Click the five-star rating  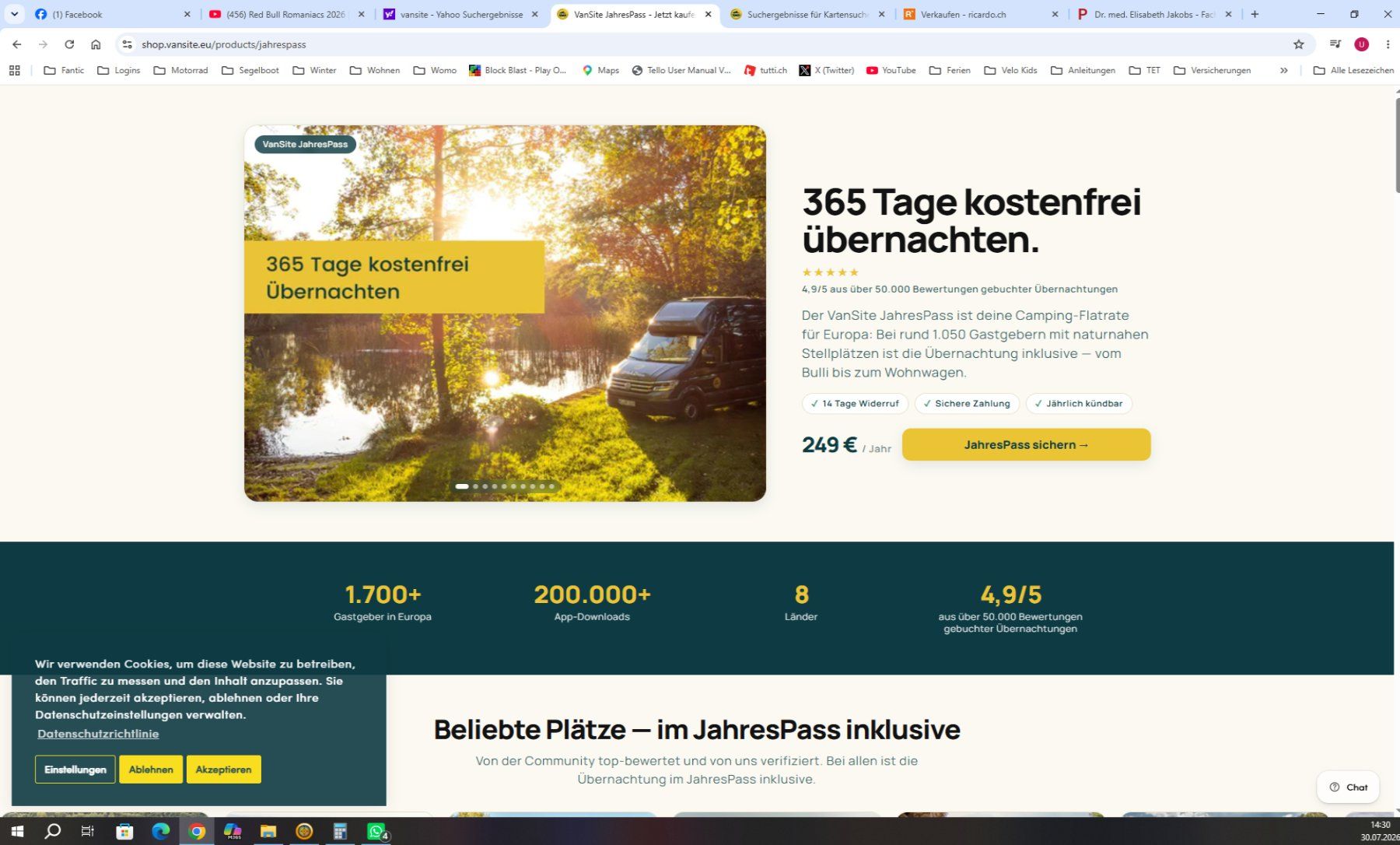[x=830, y=272]
